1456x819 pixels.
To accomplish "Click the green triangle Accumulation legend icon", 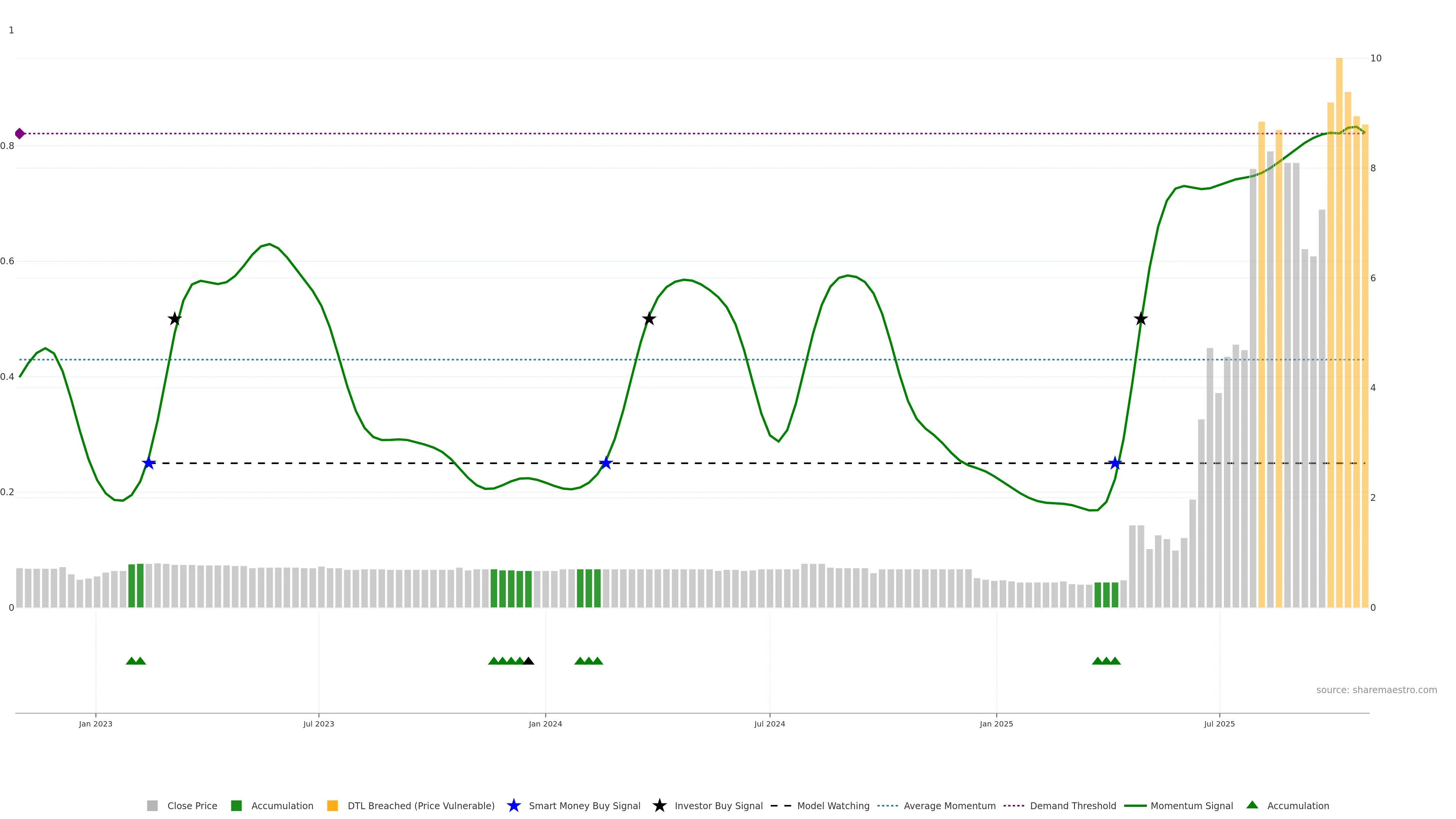I will tap(1252, 805).
